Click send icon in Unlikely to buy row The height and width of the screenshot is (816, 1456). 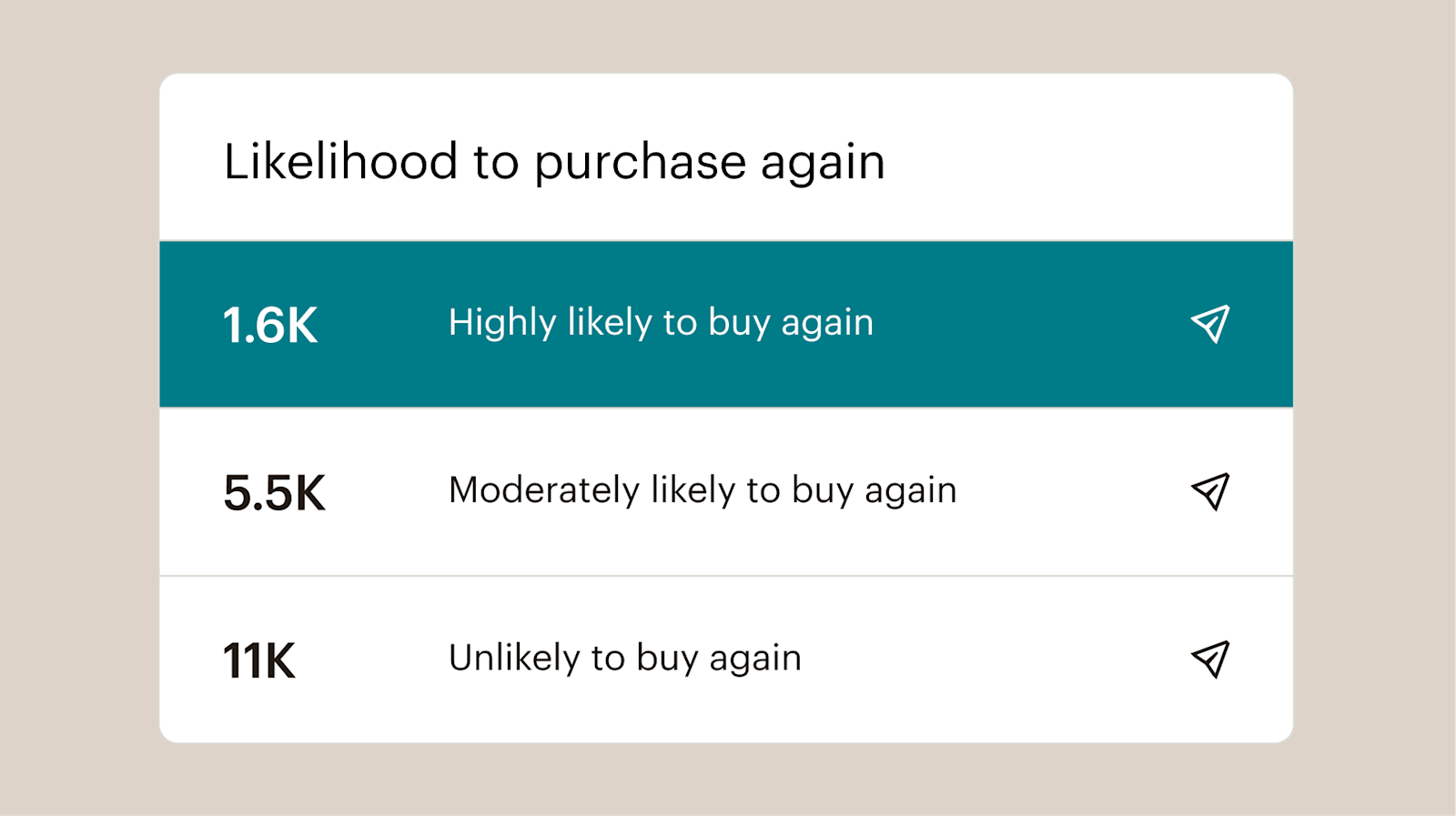pyautogui.click(x=1210, y=660)
